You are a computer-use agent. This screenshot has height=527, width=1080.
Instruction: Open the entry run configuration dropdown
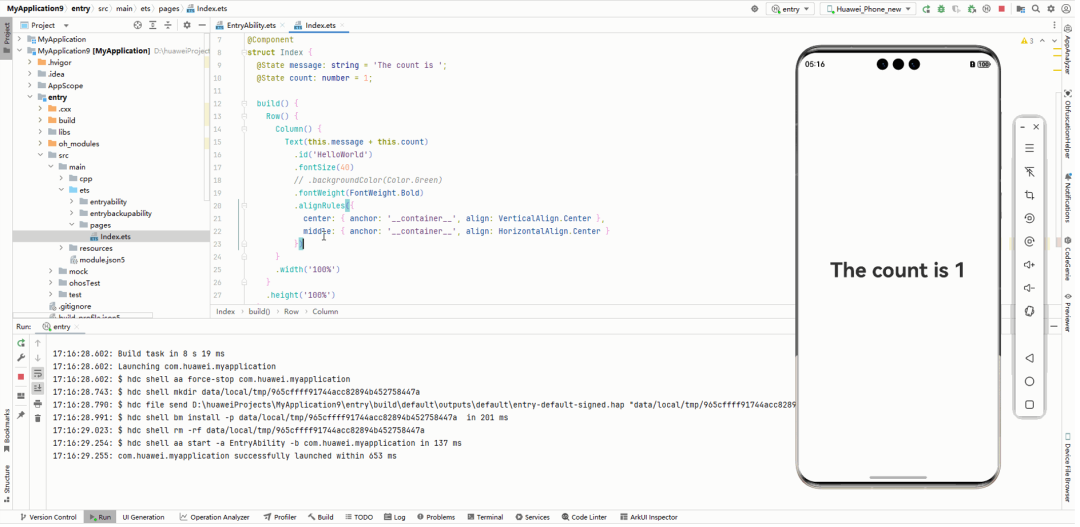coord(790,9)
